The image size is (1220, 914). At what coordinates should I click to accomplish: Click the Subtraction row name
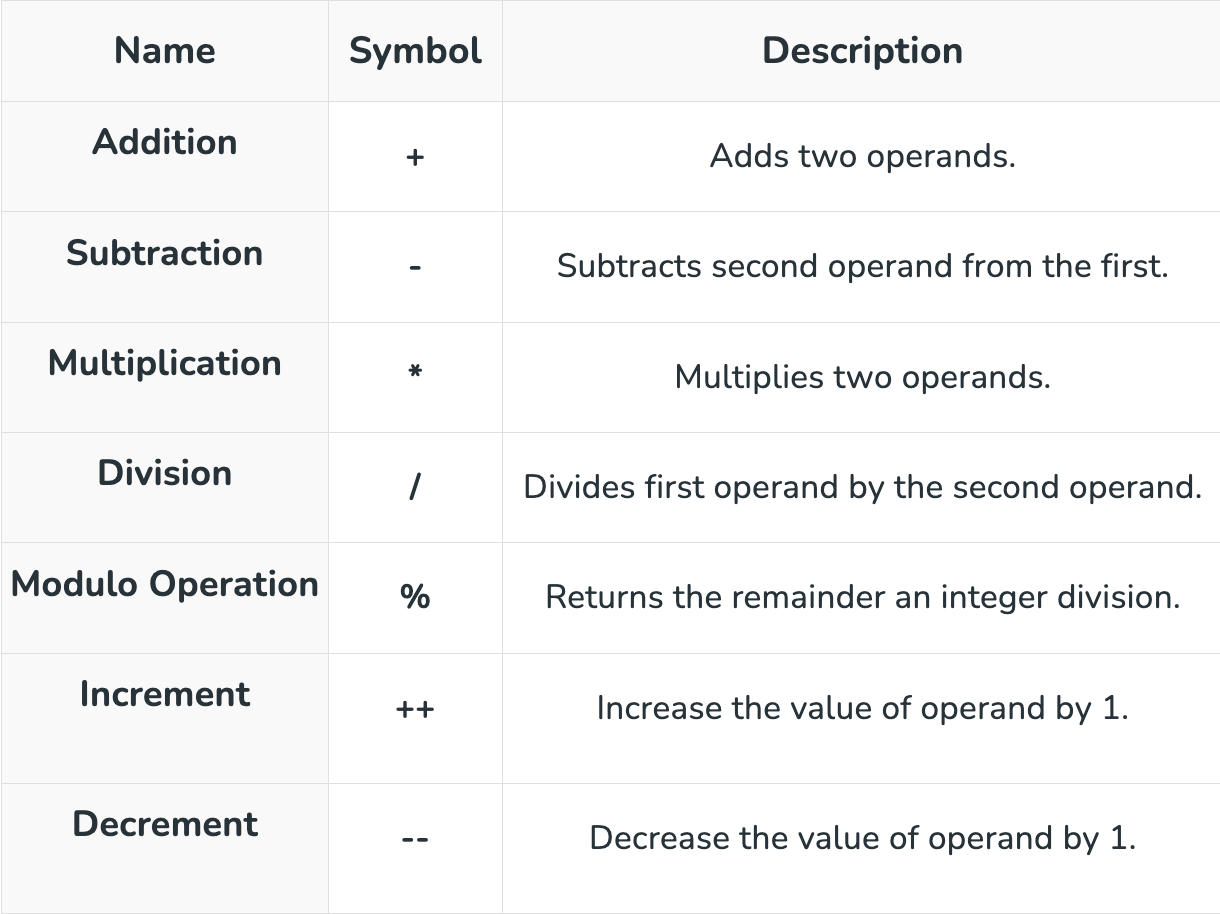point(165,253)
